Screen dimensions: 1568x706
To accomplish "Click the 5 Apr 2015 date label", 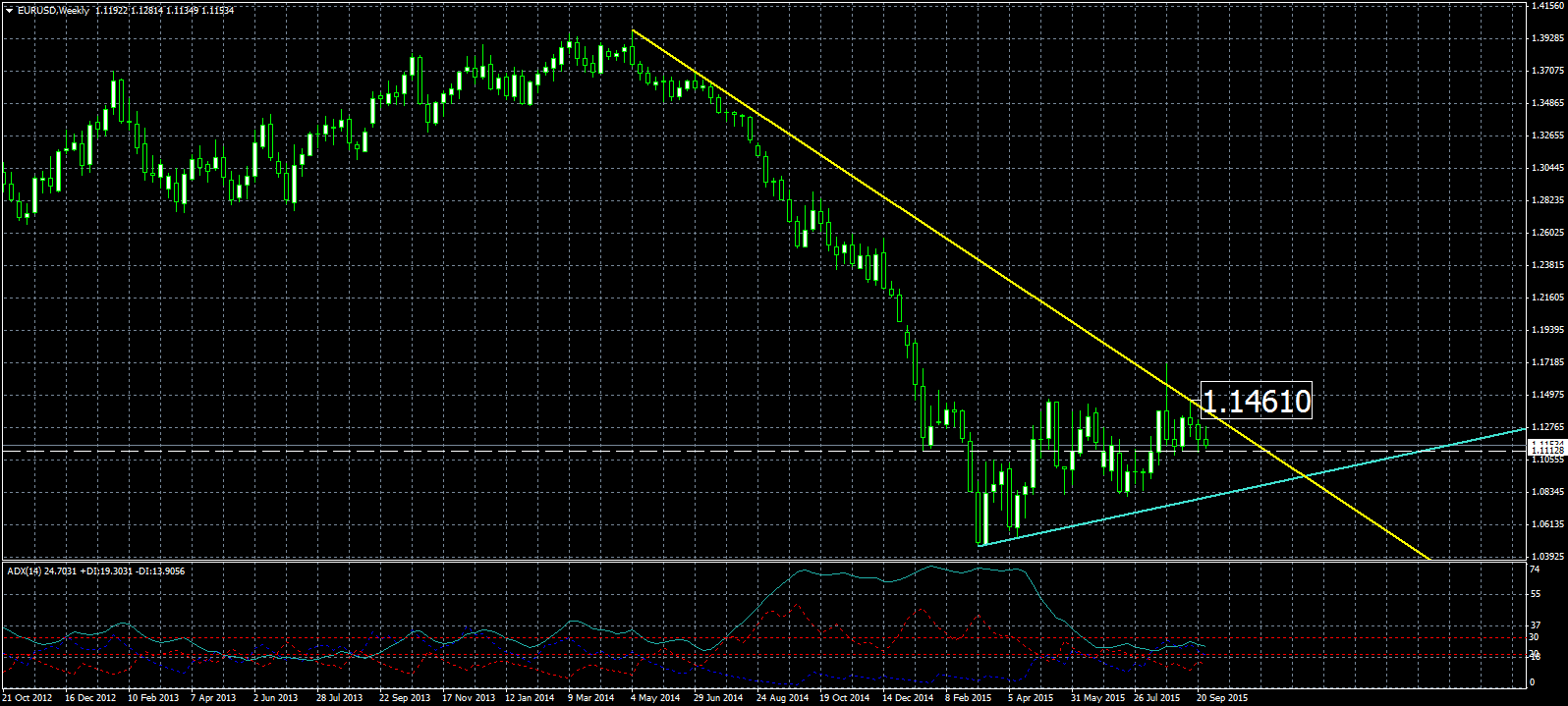I will [1031, 698].
